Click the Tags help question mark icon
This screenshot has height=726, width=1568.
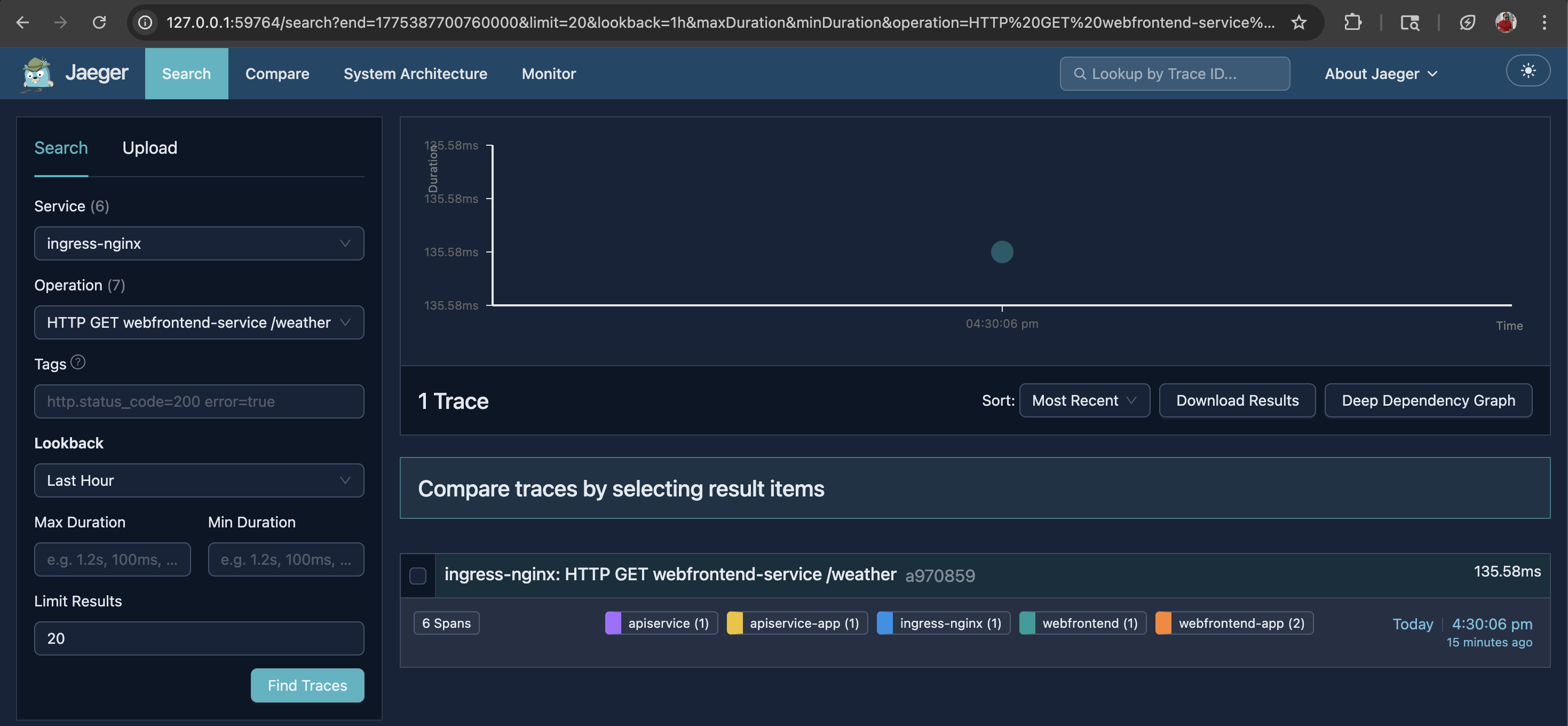[78, 362]
